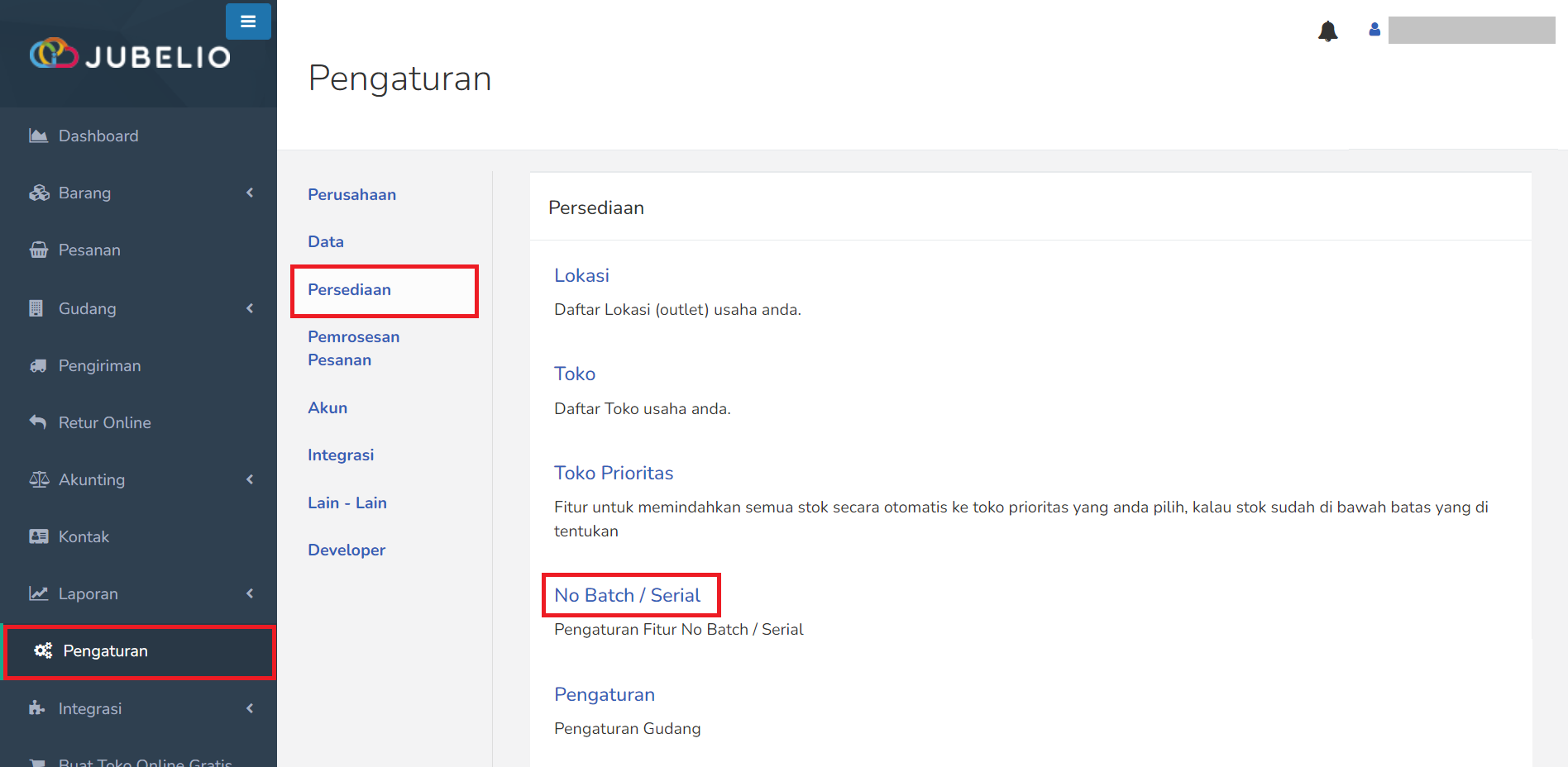Open the Lain - Lain settings tab
Screen dimensions: 1568x767
(x=347, y=503)
